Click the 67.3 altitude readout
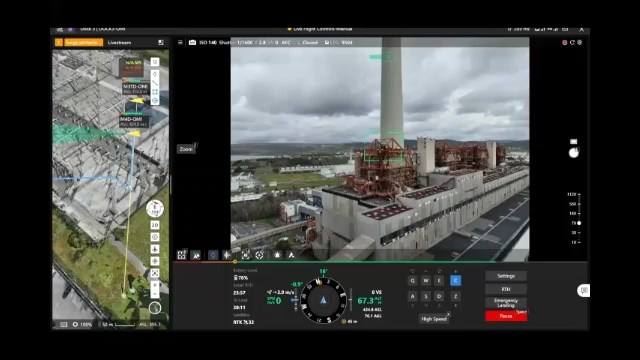 [x=366, y=301]
